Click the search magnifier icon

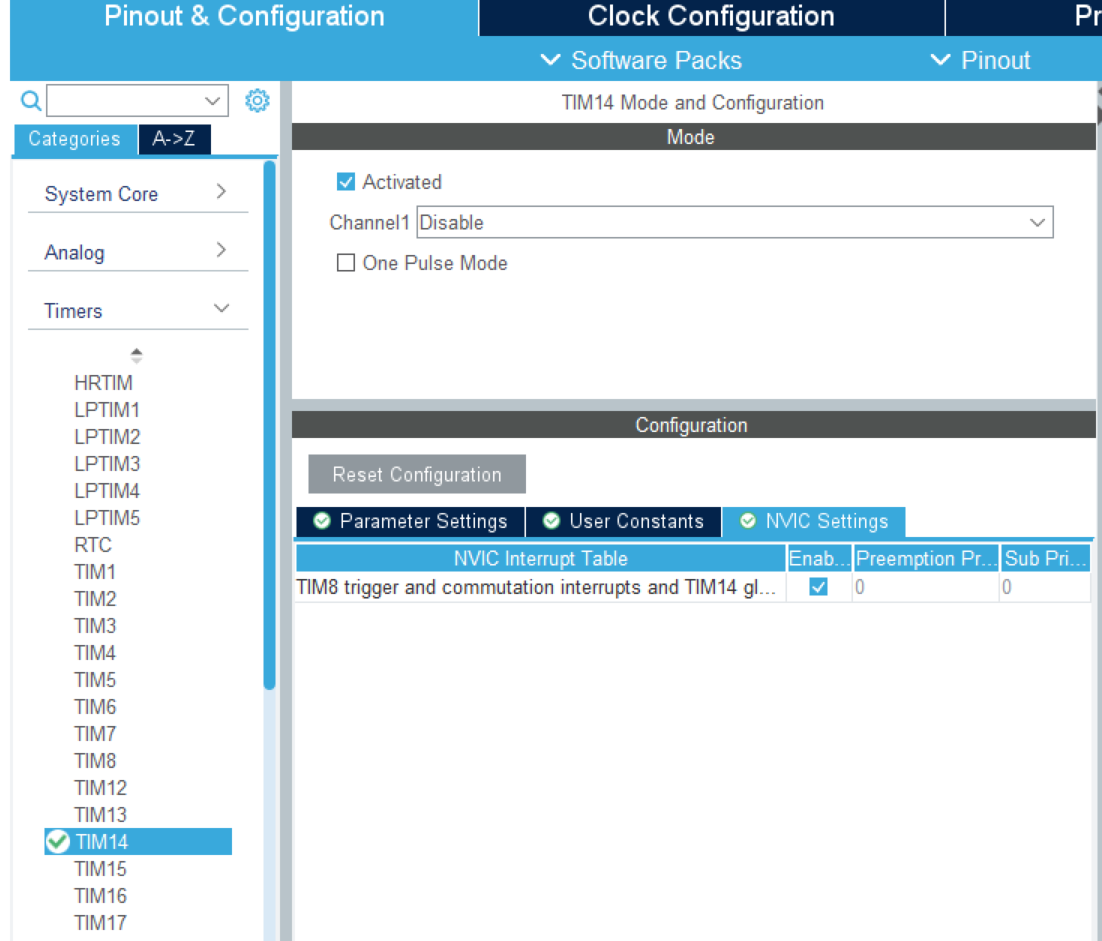tap(31, 101)
